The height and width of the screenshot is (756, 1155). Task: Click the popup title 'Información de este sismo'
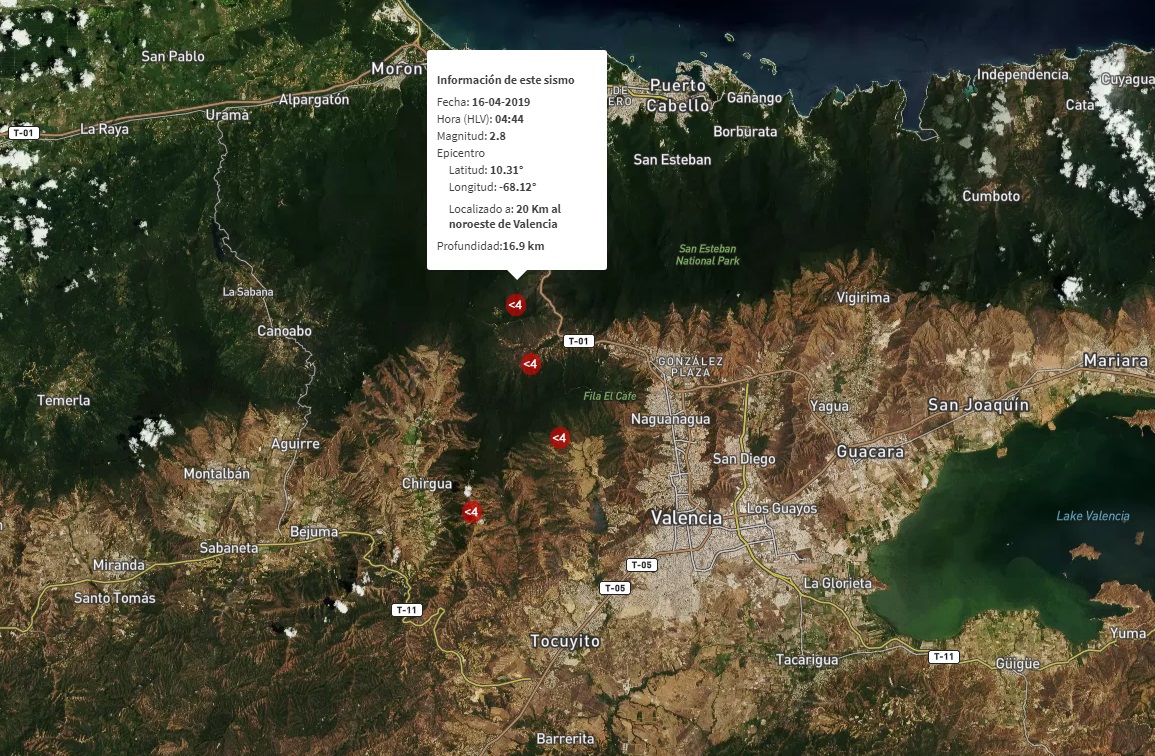(506, 80)
